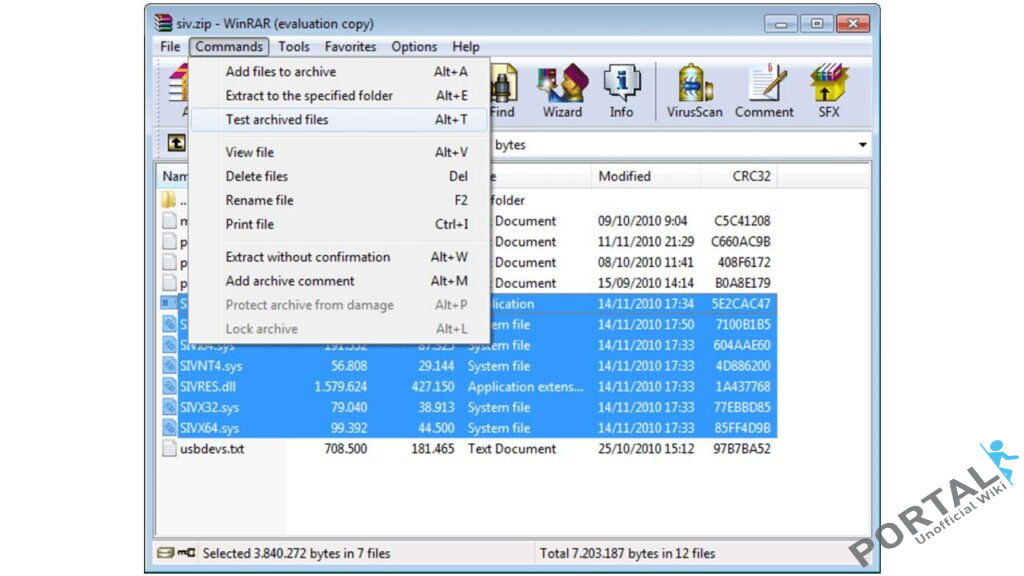Select the usbdevs.txt file name

212,449
